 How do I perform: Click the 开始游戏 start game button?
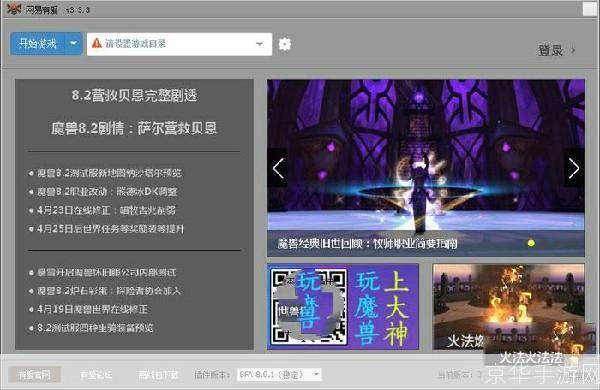pyautogui.click(x=38, y=44)
